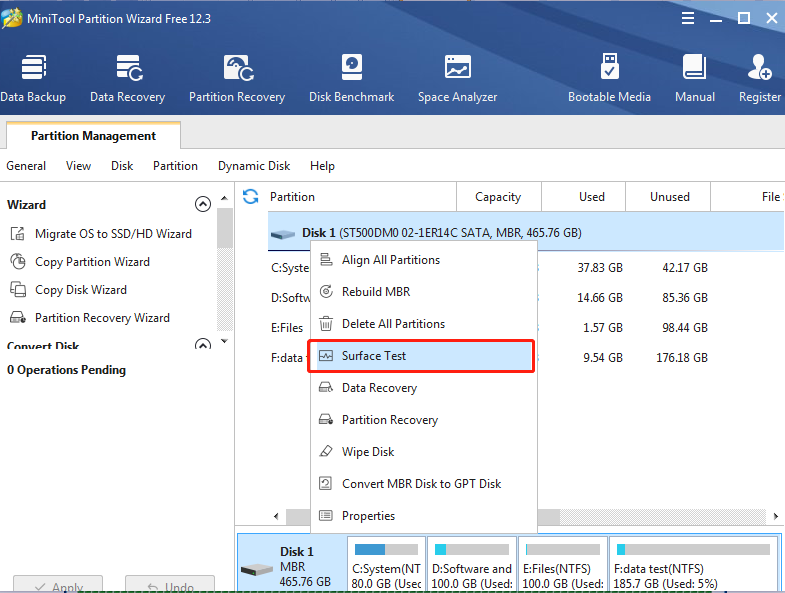
Task: Select Align All Partitions entry
Action: click(x=424, y=259)
